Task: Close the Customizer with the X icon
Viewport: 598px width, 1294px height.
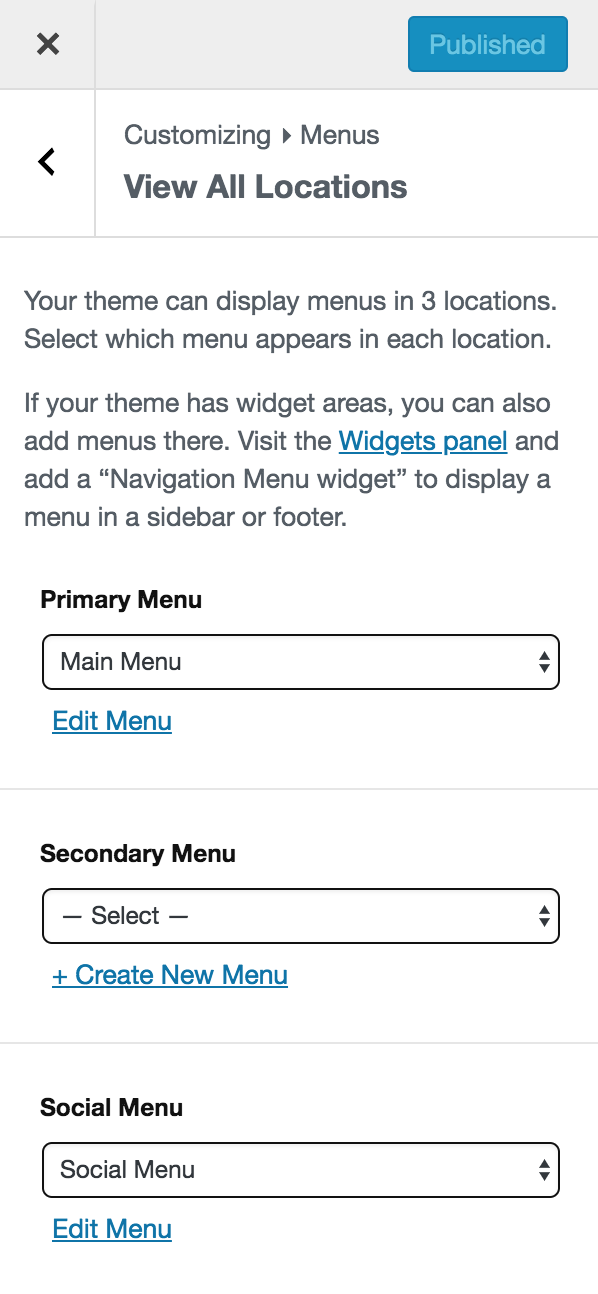Action: pyautogui.click(x=47, y=44)
